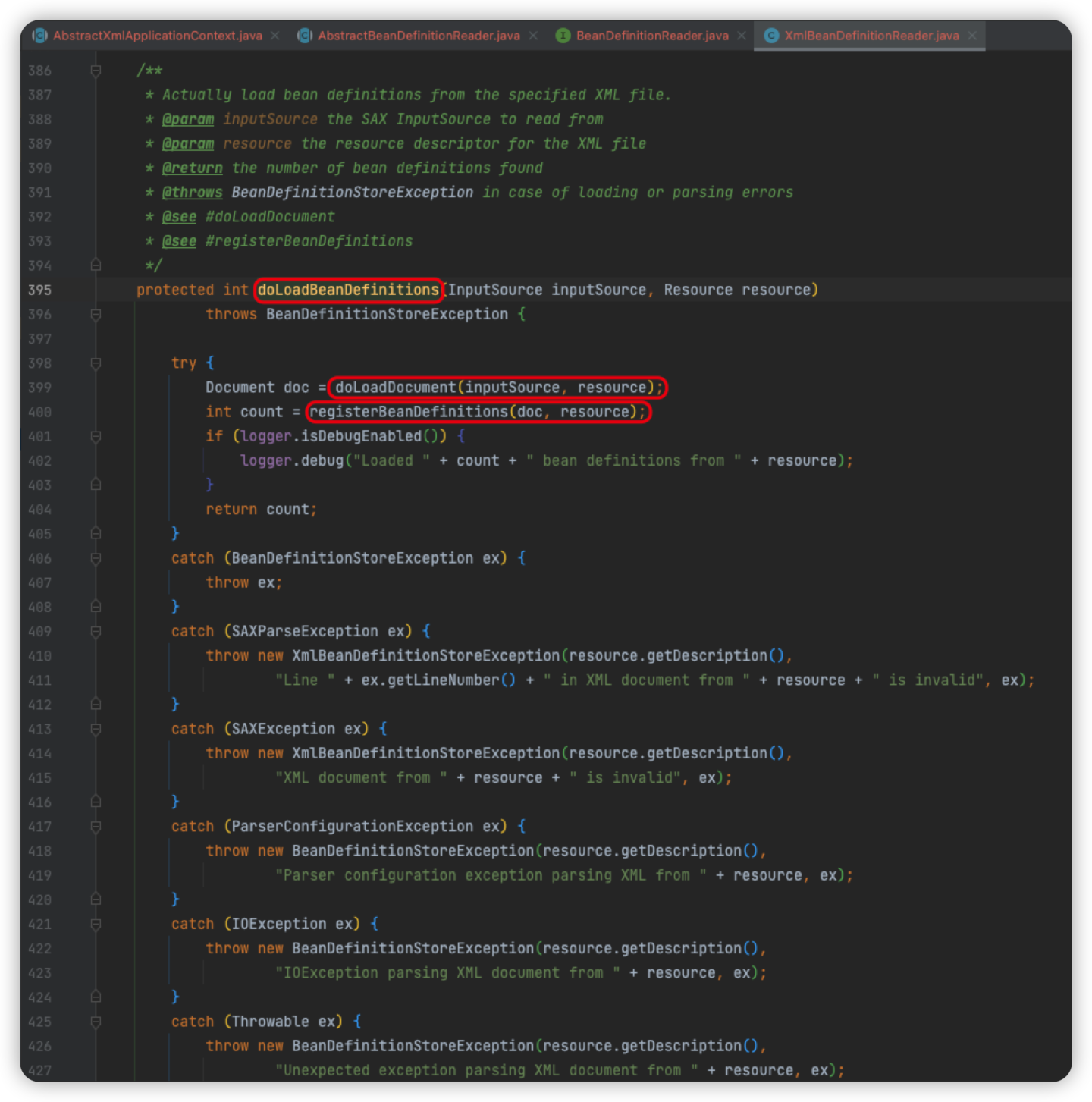
Task: Click fold end marker at line 408
Action: click(x=96, y=607)
